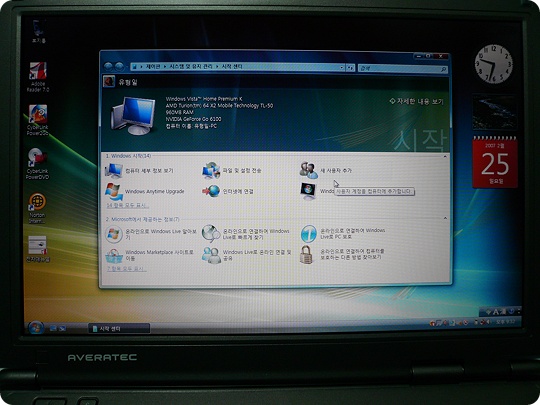Click '7 항목 모두 표시' link

click(x=126, y=269)
